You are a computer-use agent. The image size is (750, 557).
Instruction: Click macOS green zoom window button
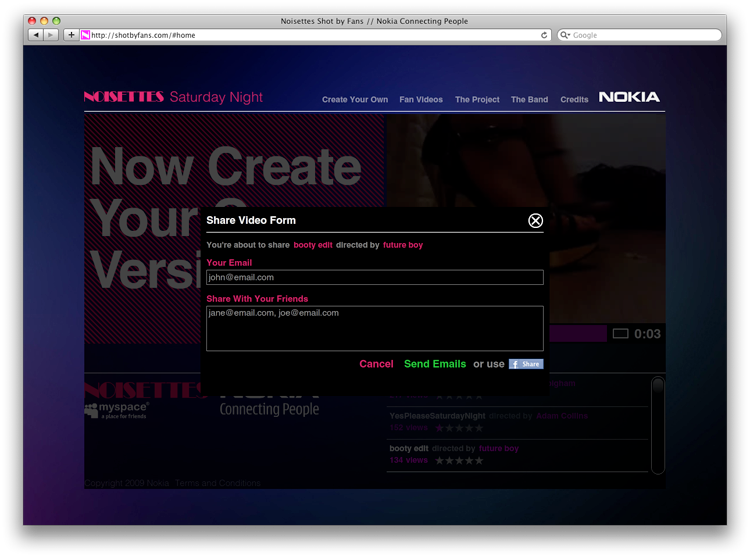point(56,21)
